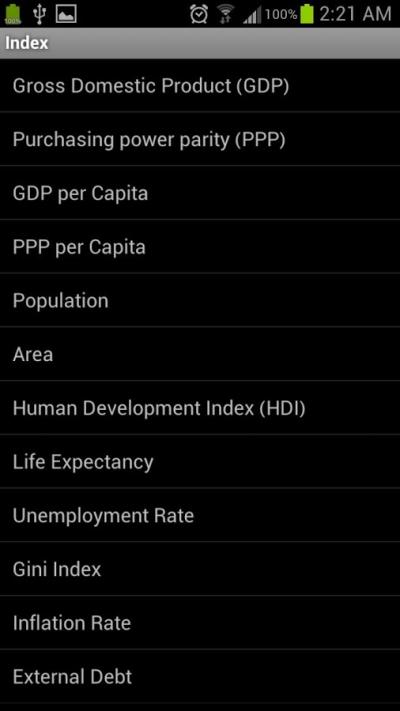Select External Debt list item
400x711 pixels.
(200, 677)
